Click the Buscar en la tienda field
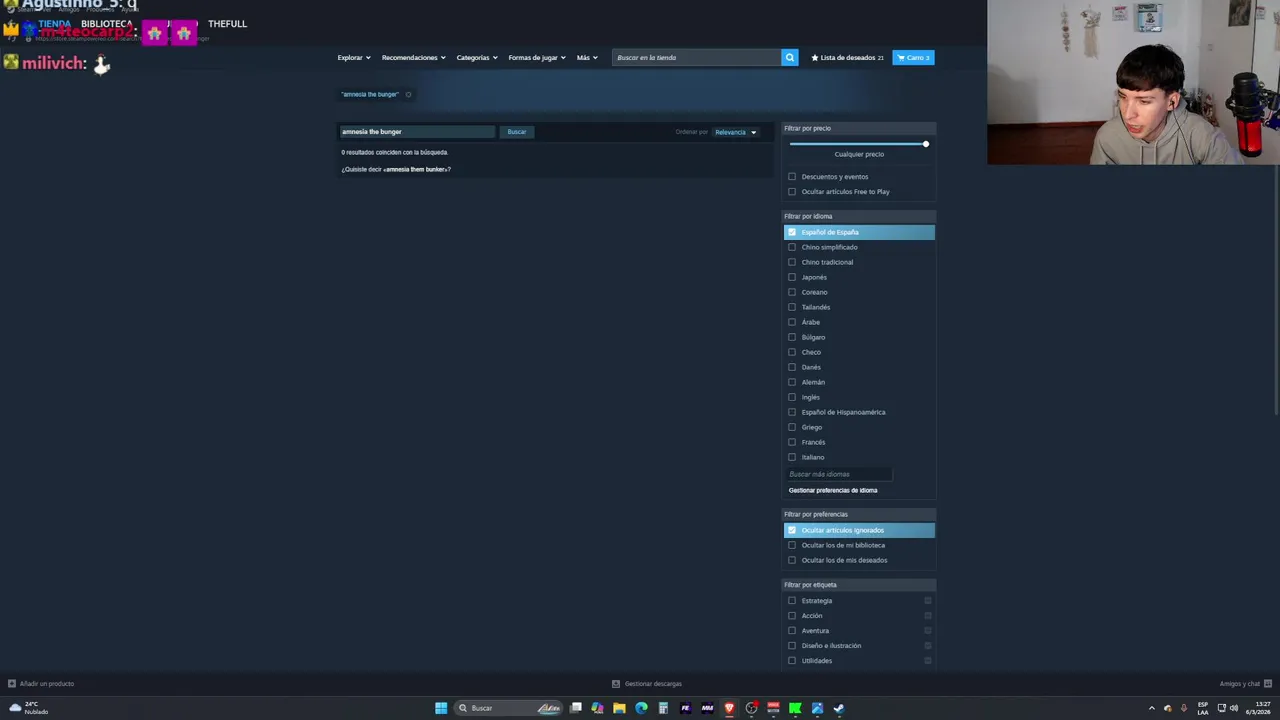The height and width of the screenshot is (720, 1280). 697,57
